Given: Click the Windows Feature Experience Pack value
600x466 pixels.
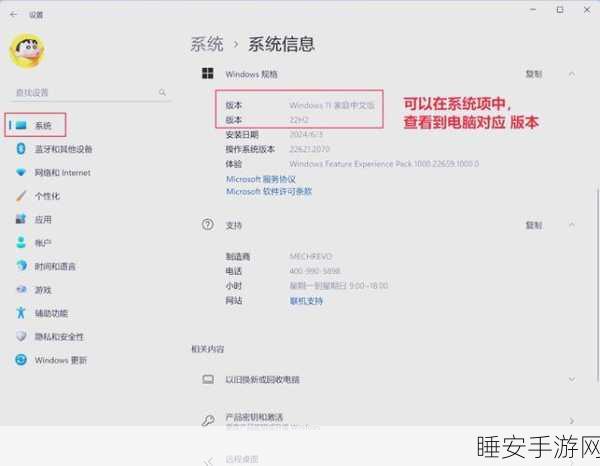Looking at the screenshot, I should click(x=384, y=164).
